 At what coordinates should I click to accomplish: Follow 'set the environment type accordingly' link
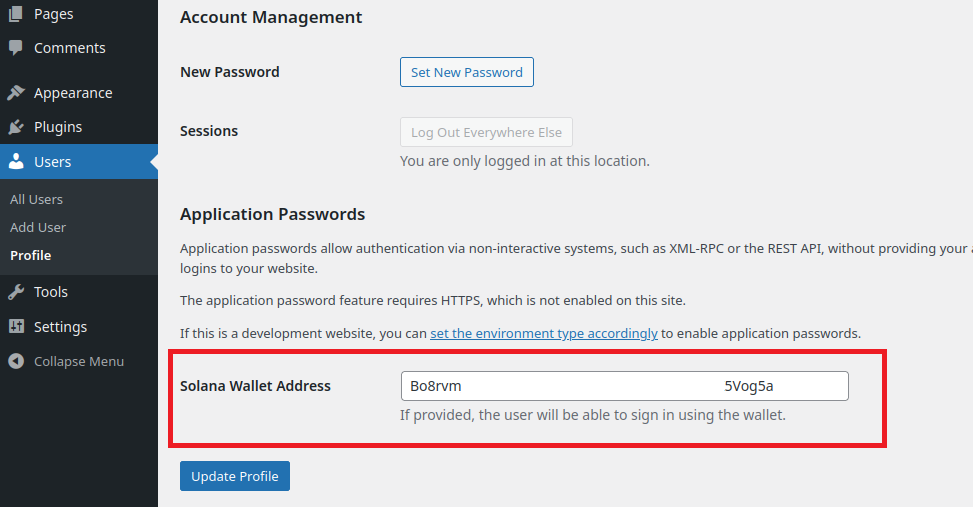coord(544,333)
